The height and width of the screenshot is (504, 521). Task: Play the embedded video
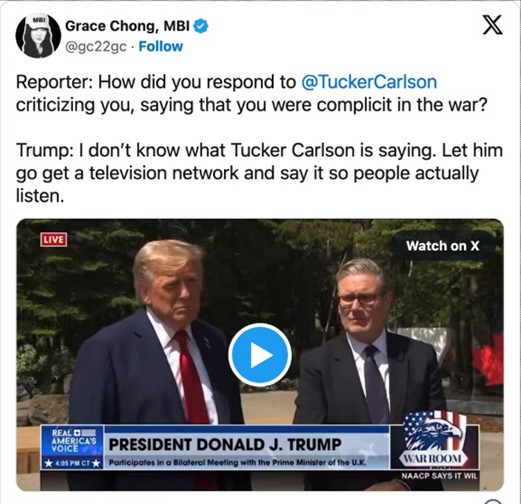pyautogui.click(x=260, y=355)
